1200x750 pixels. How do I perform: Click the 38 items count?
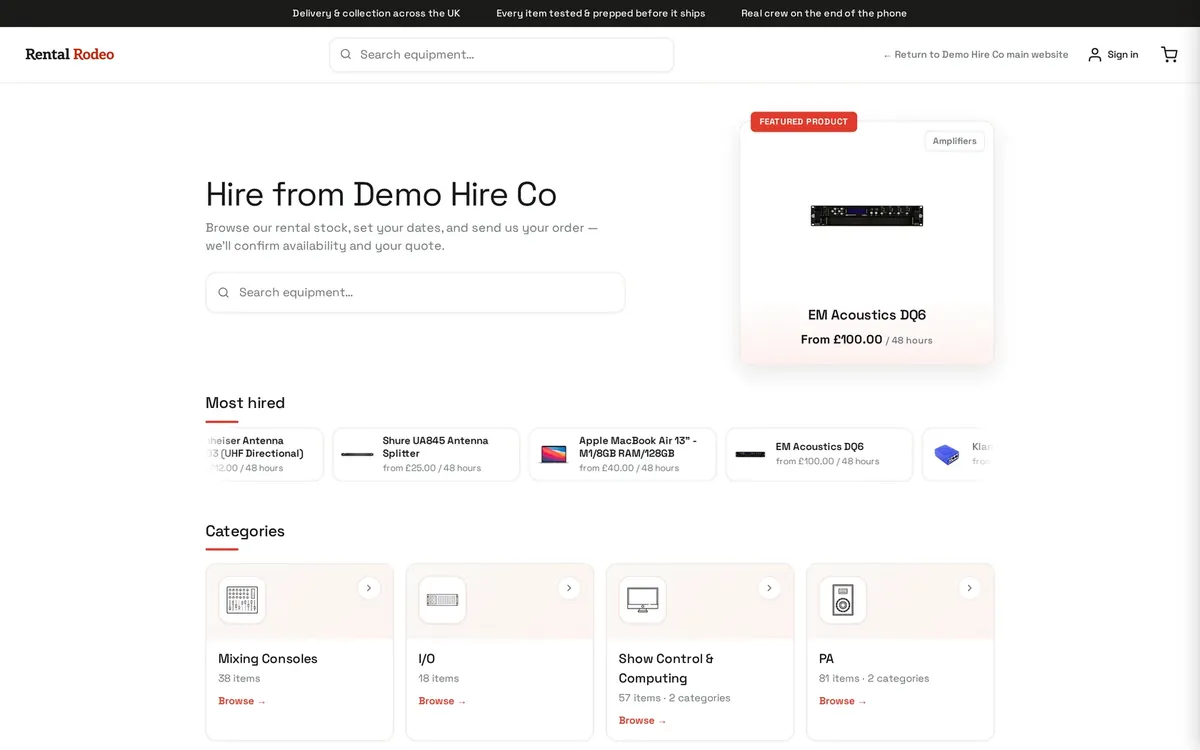pos(239,678)
